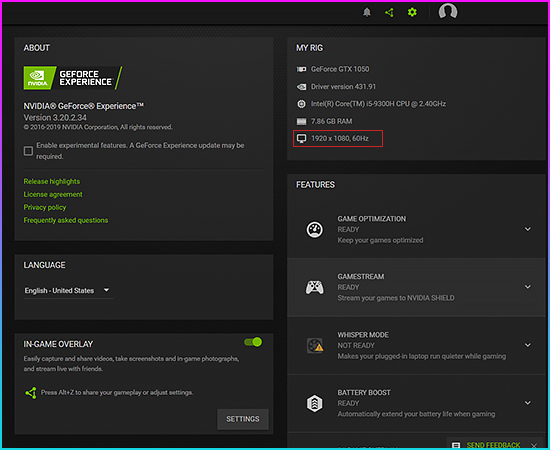Click the Version 3.20.2.34 text
Image resolution: width=550 pixels, height=450 pixels.
[55, 117]
